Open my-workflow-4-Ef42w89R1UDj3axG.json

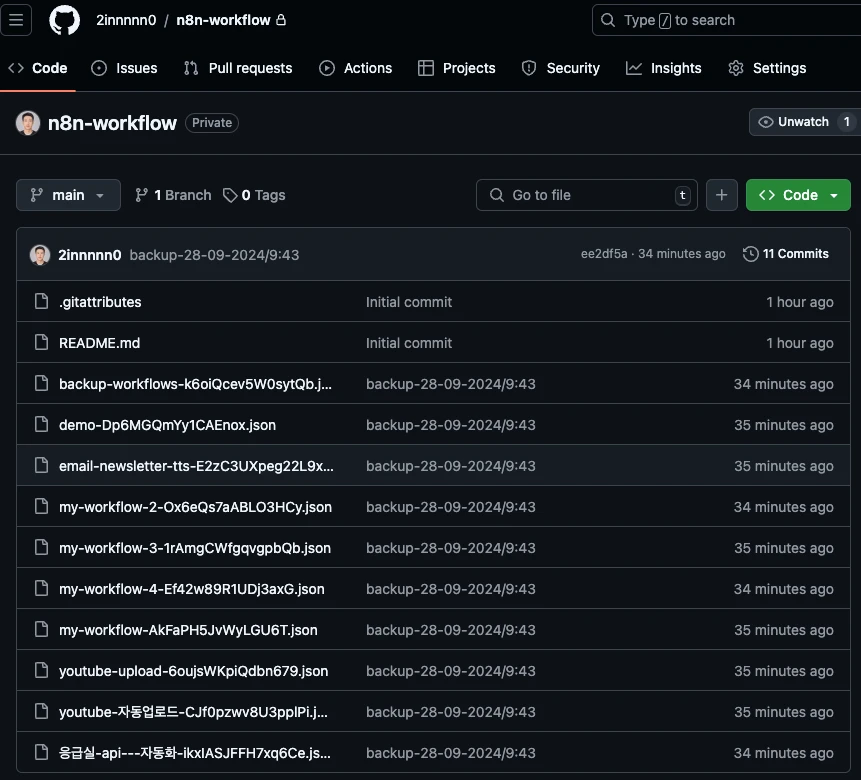pyautogui.click(x=192, y=589)
